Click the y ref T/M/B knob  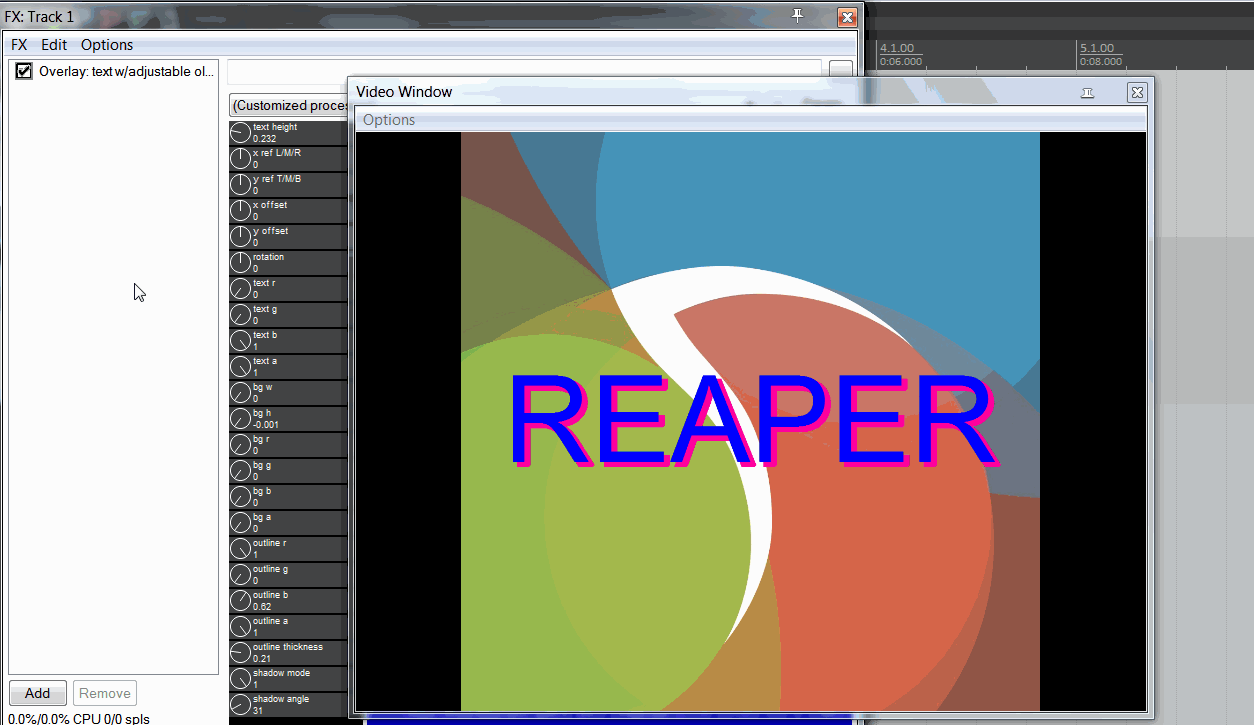pyautogui.click(x=240, y=184)
